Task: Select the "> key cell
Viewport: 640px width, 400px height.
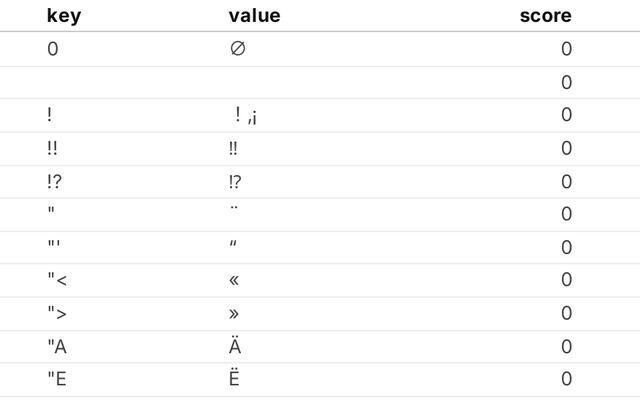Action: point(57,313)
